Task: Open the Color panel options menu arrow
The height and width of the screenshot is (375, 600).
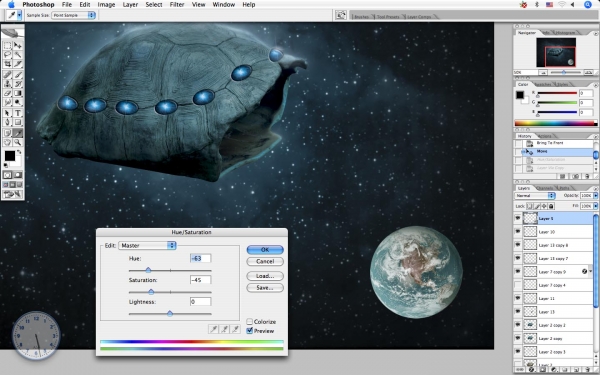Action: pyautogui.click(x=596, y=85)
